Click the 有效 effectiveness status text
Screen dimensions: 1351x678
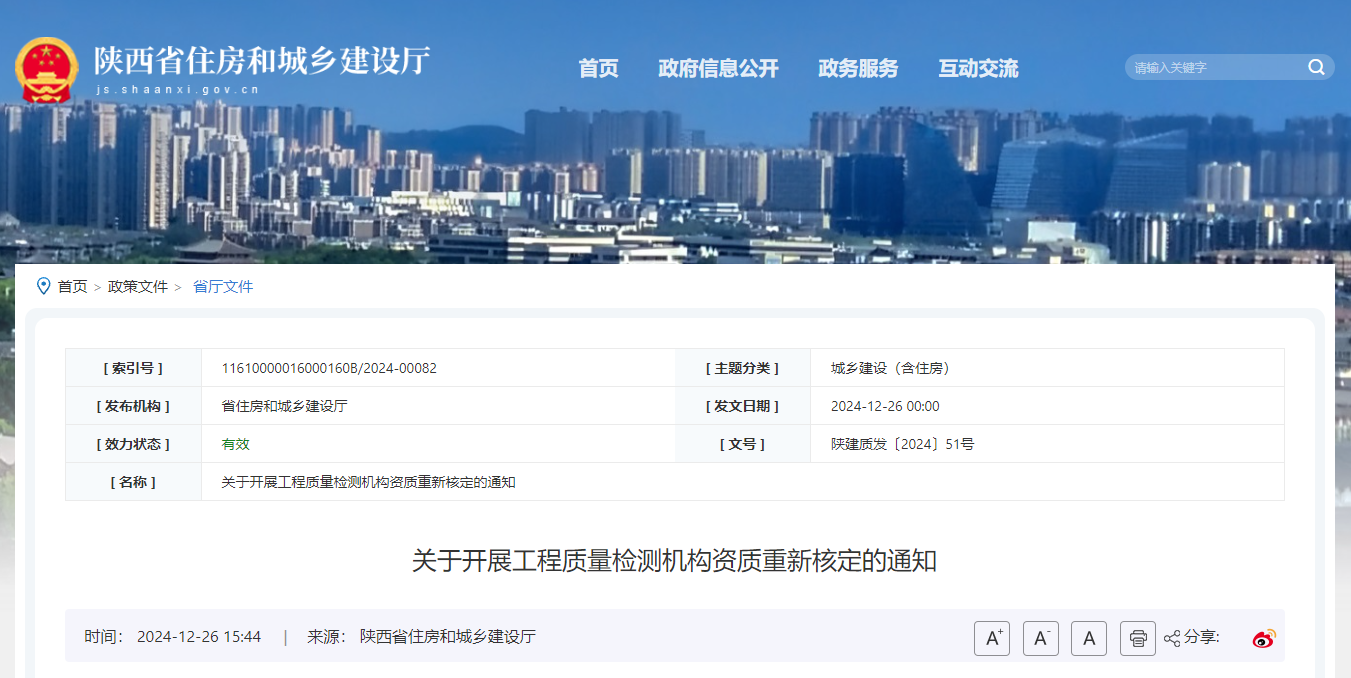click(236, 444)
